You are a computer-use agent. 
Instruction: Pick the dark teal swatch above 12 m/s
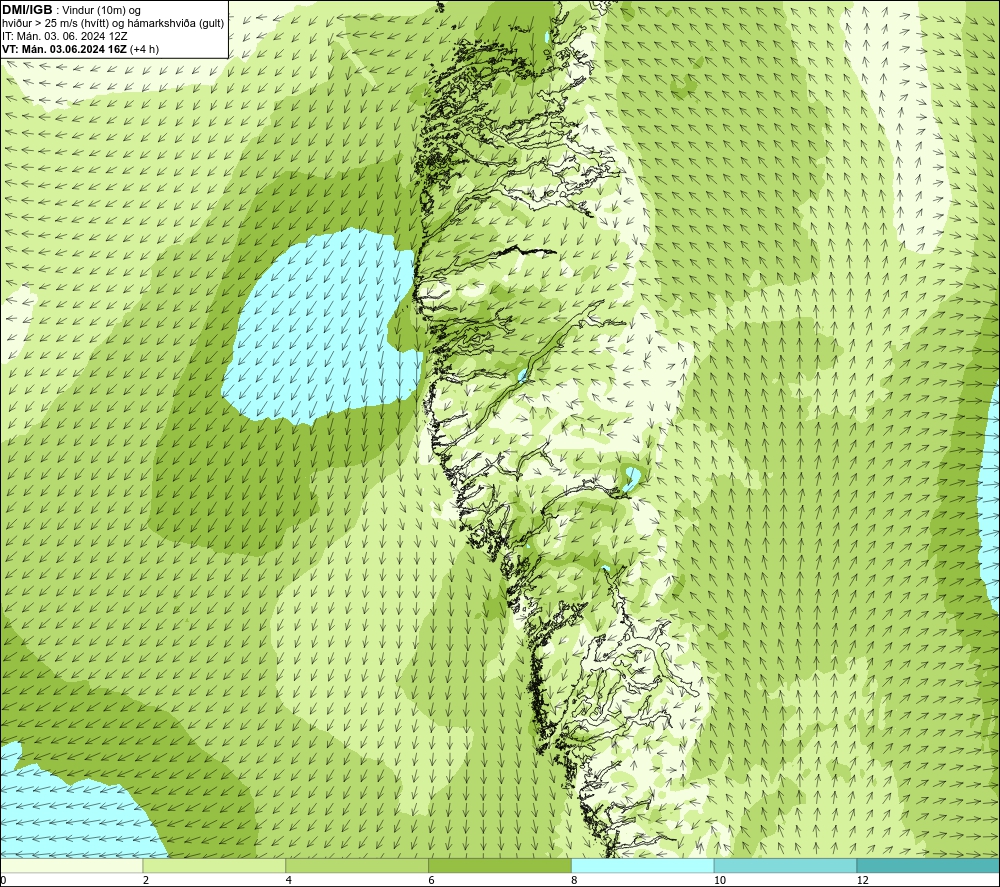click(929, 865)
